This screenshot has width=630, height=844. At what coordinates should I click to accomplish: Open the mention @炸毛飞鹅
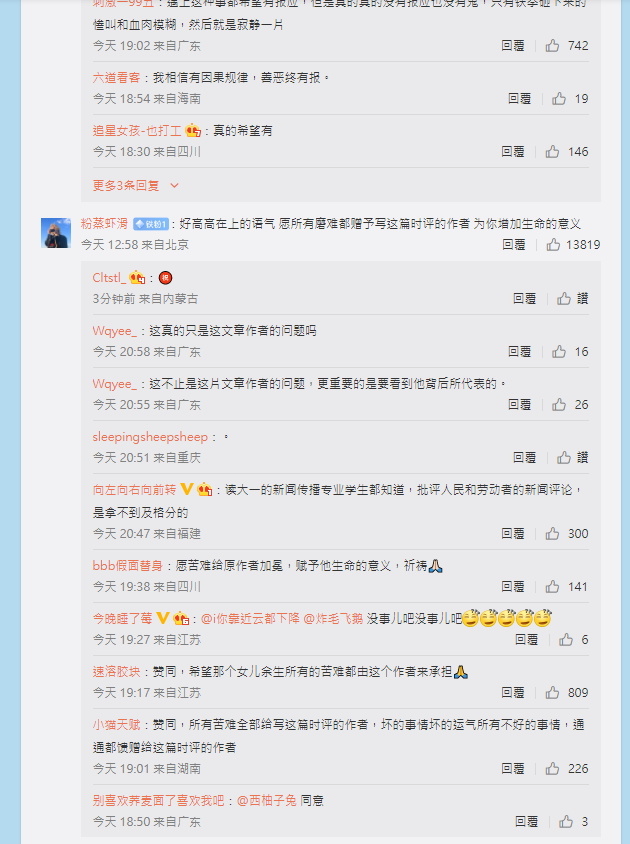333,618
